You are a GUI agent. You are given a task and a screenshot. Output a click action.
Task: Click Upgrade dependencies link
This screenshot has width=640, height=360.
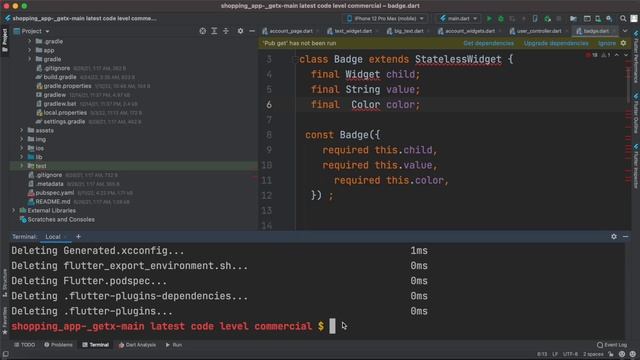(x=556, y=43)
